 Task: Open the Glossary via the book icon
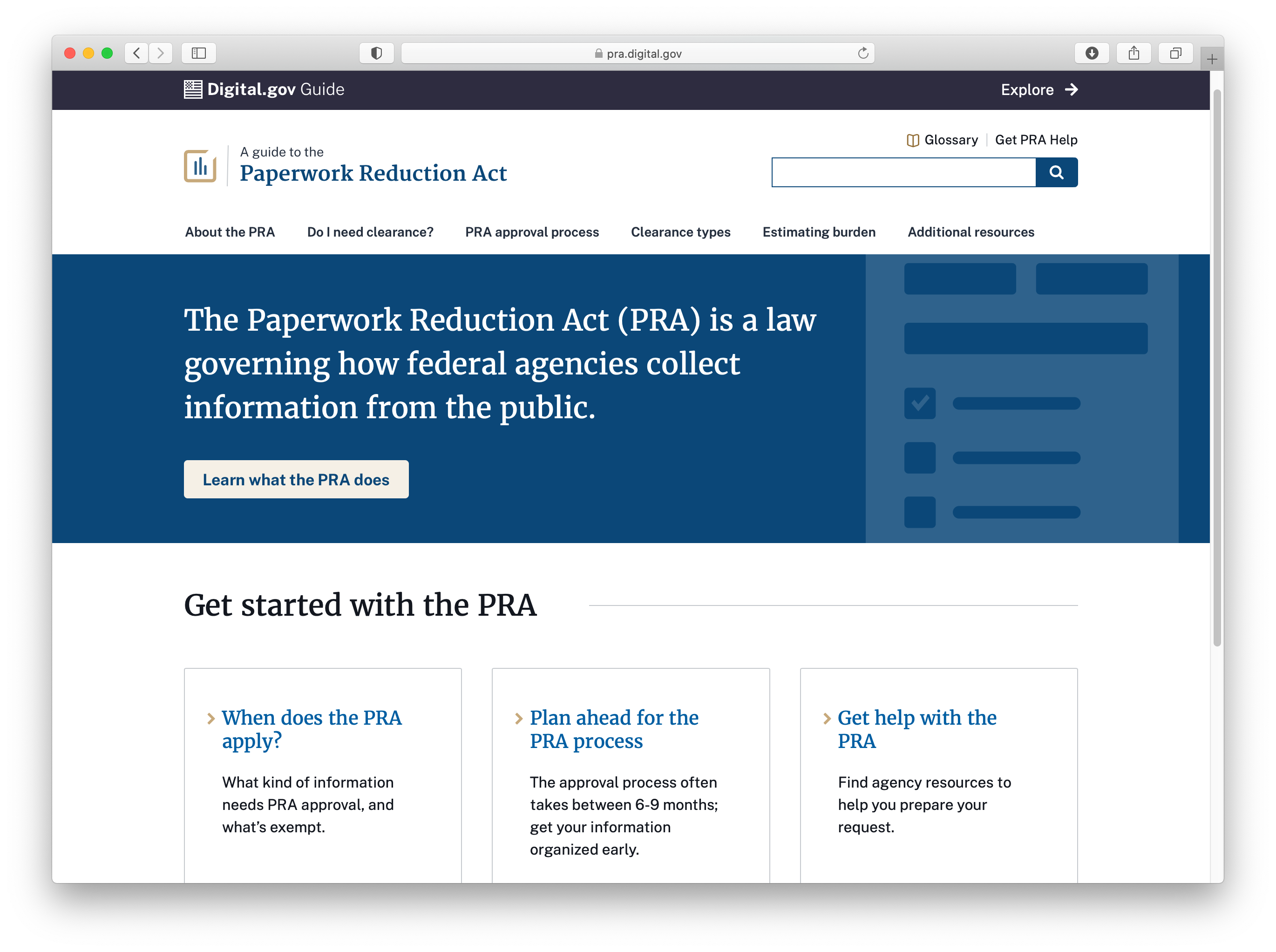click(x=914, y=139)
